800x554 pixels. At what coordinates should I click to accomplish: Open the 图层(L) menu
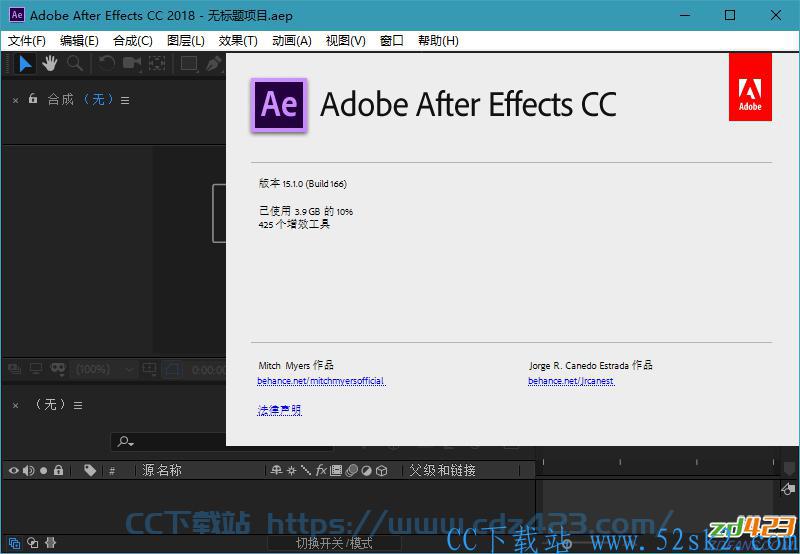click(186, 41)
